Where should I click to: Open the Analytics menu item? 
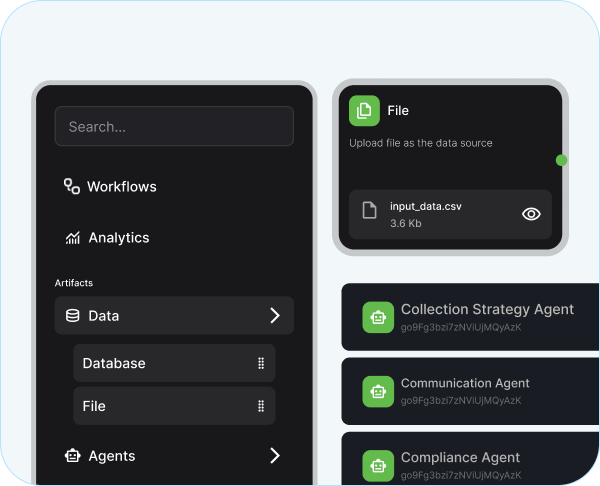click(x=118, y=238)
